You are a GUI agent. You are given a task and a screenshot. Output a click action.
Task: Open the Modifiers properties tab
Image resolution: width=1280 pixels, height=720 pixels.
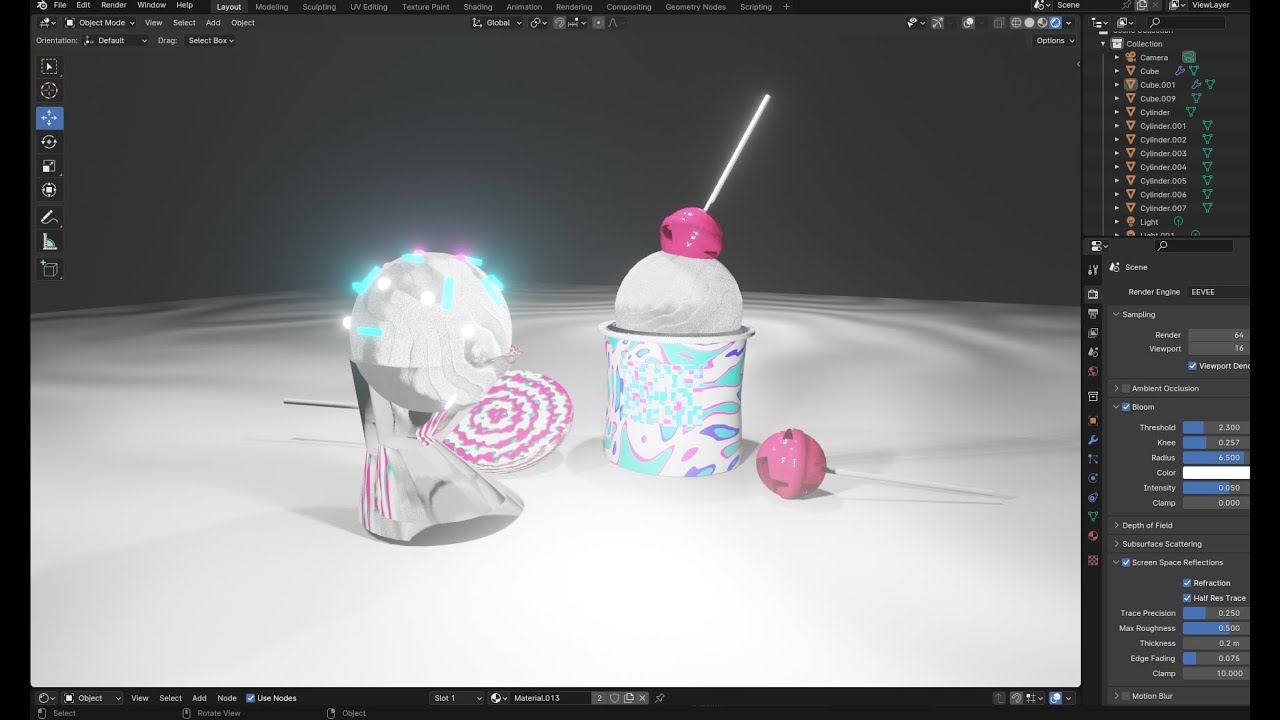click(1093, 440)
